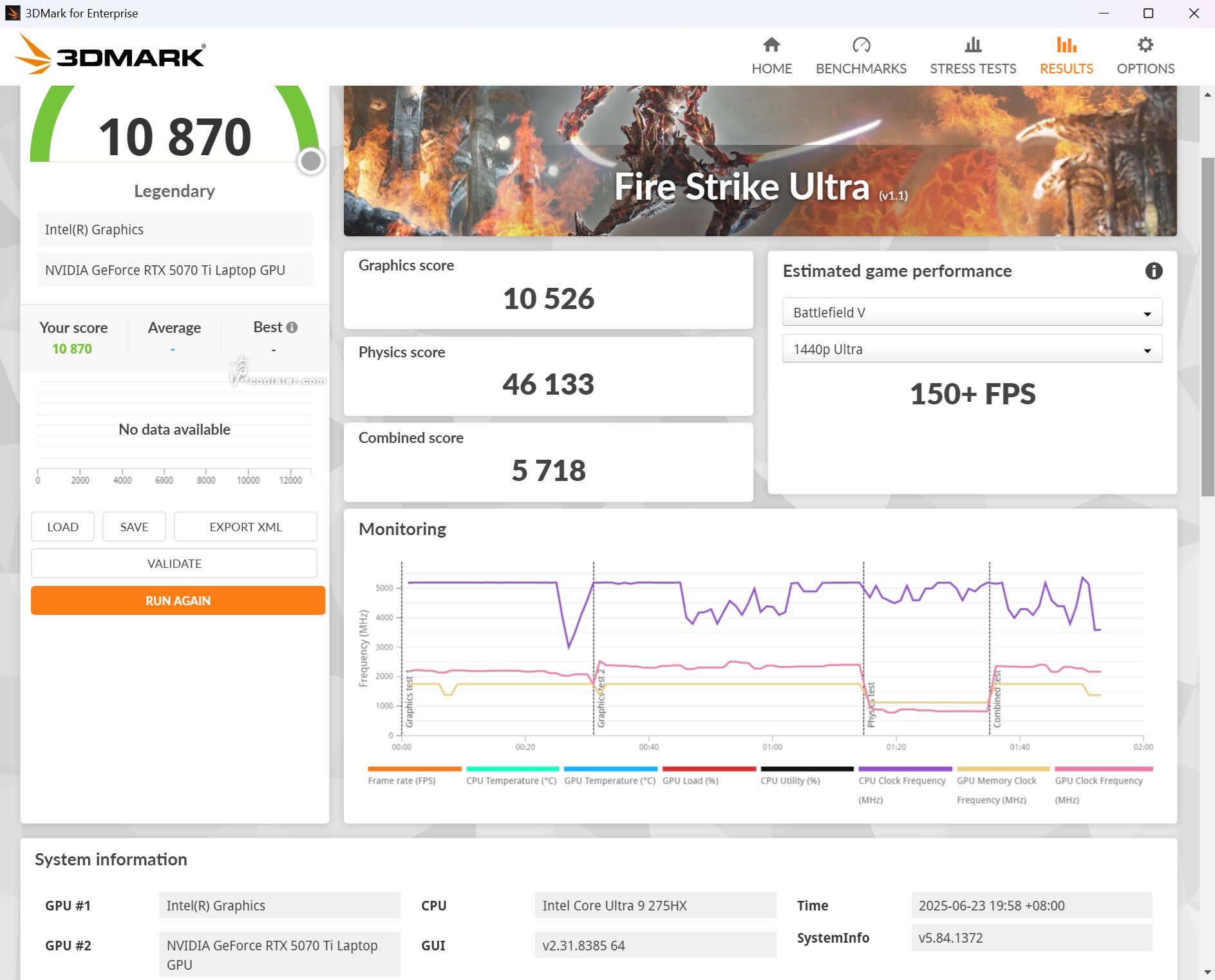
Task: Click the Combined test marker line
Action: coord(990,648)
